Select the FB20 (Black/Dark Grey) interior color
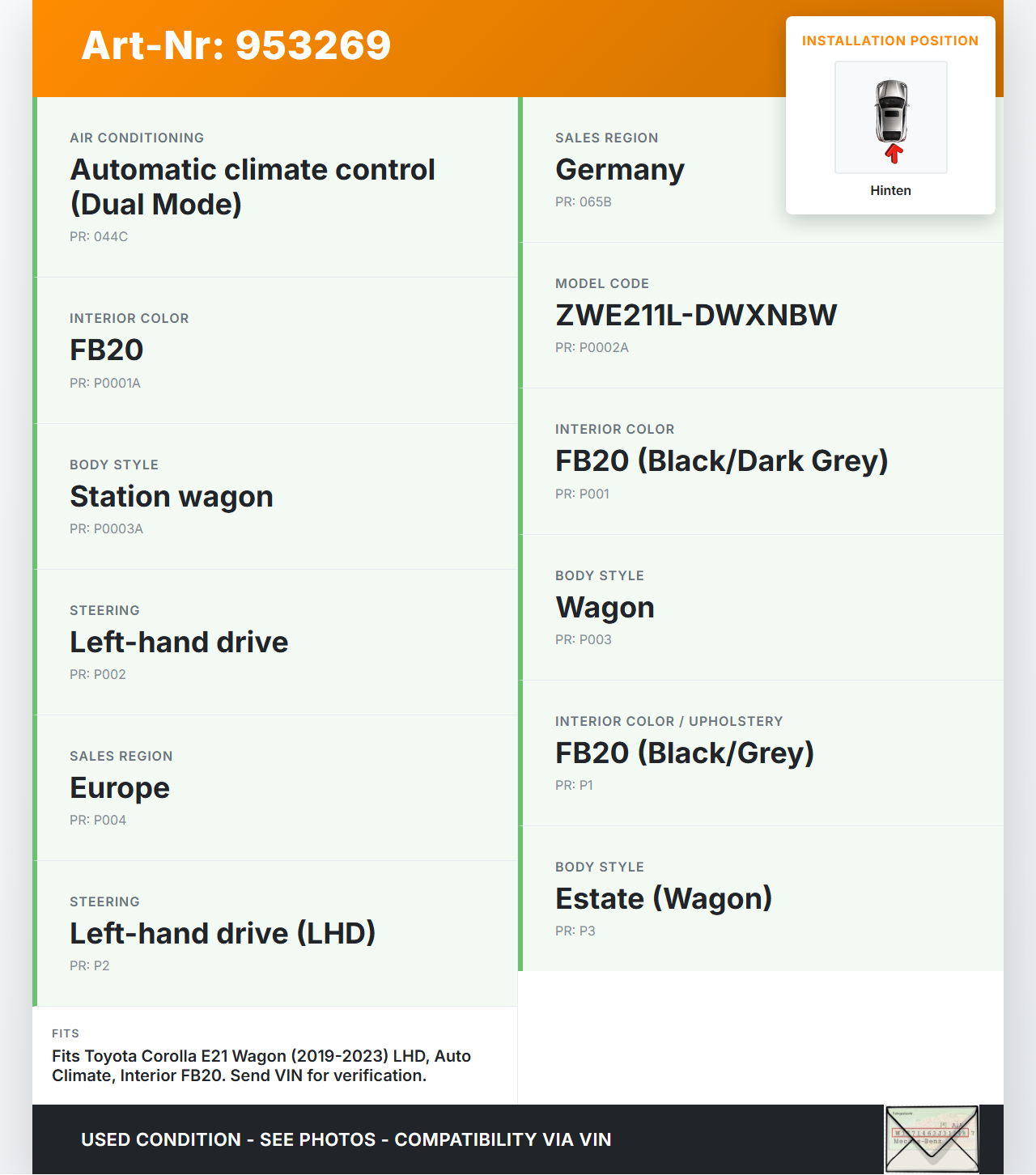The image size is (1036, 1175). coord(721,460)
